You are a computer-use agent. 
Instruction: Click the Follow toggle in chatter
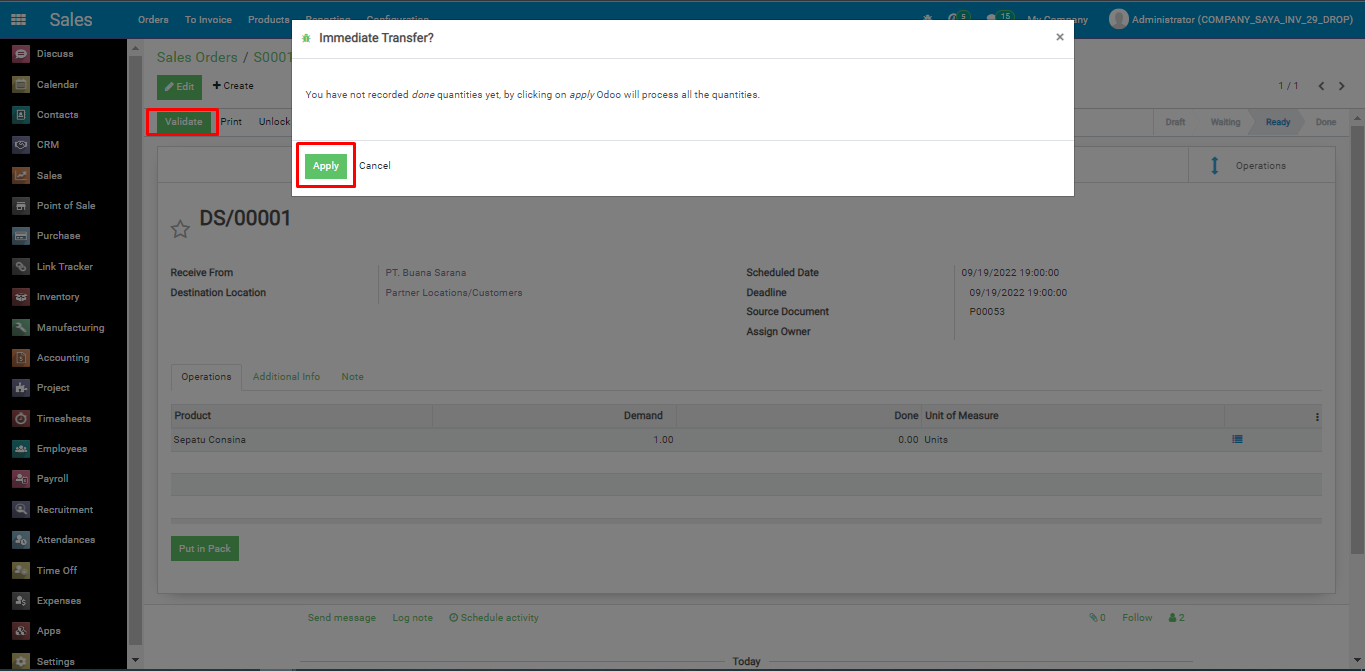[1137, 618]
